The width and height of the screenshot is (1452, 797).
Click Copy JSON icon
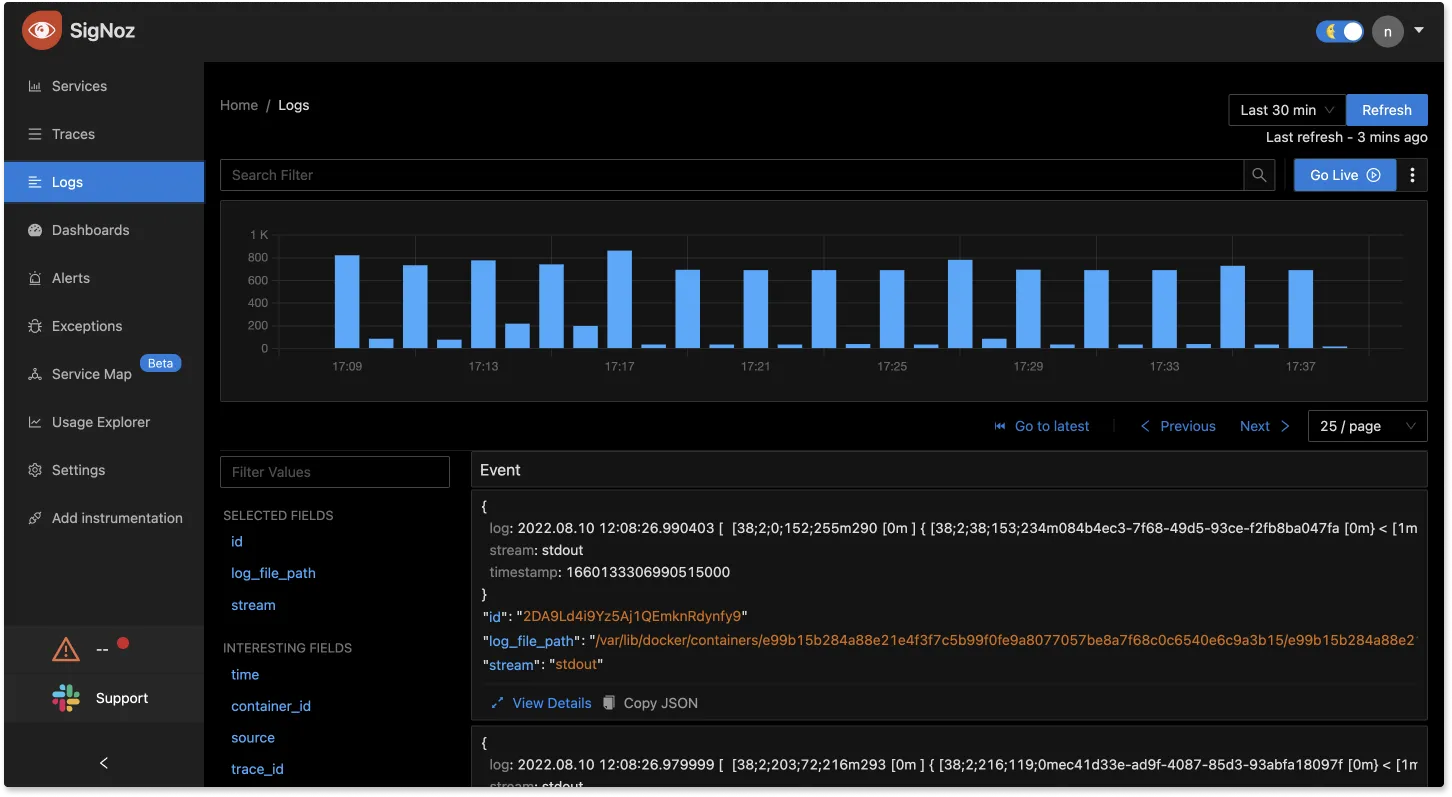(609, 703)
